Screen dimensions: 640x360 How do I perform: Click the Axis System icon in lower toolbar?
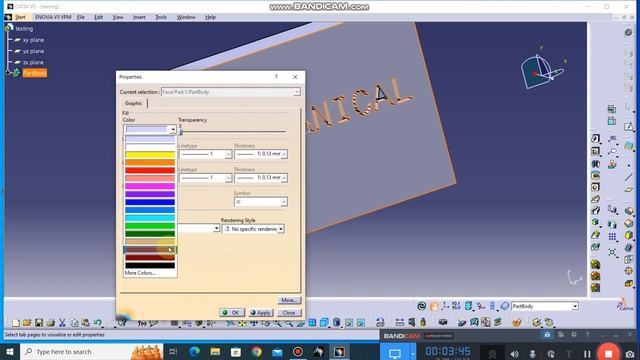[445, 306]
